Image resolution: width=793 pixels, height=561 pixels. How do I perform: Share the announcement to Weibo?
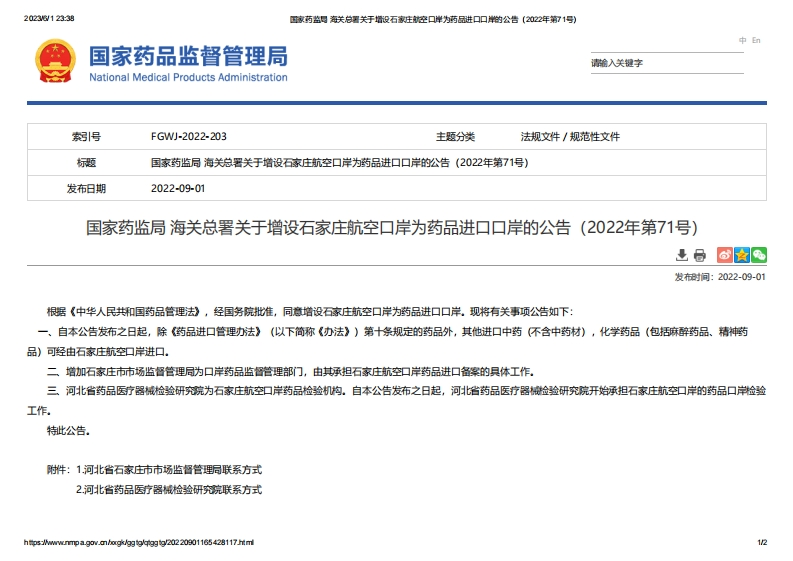click(x=724, y=256)
